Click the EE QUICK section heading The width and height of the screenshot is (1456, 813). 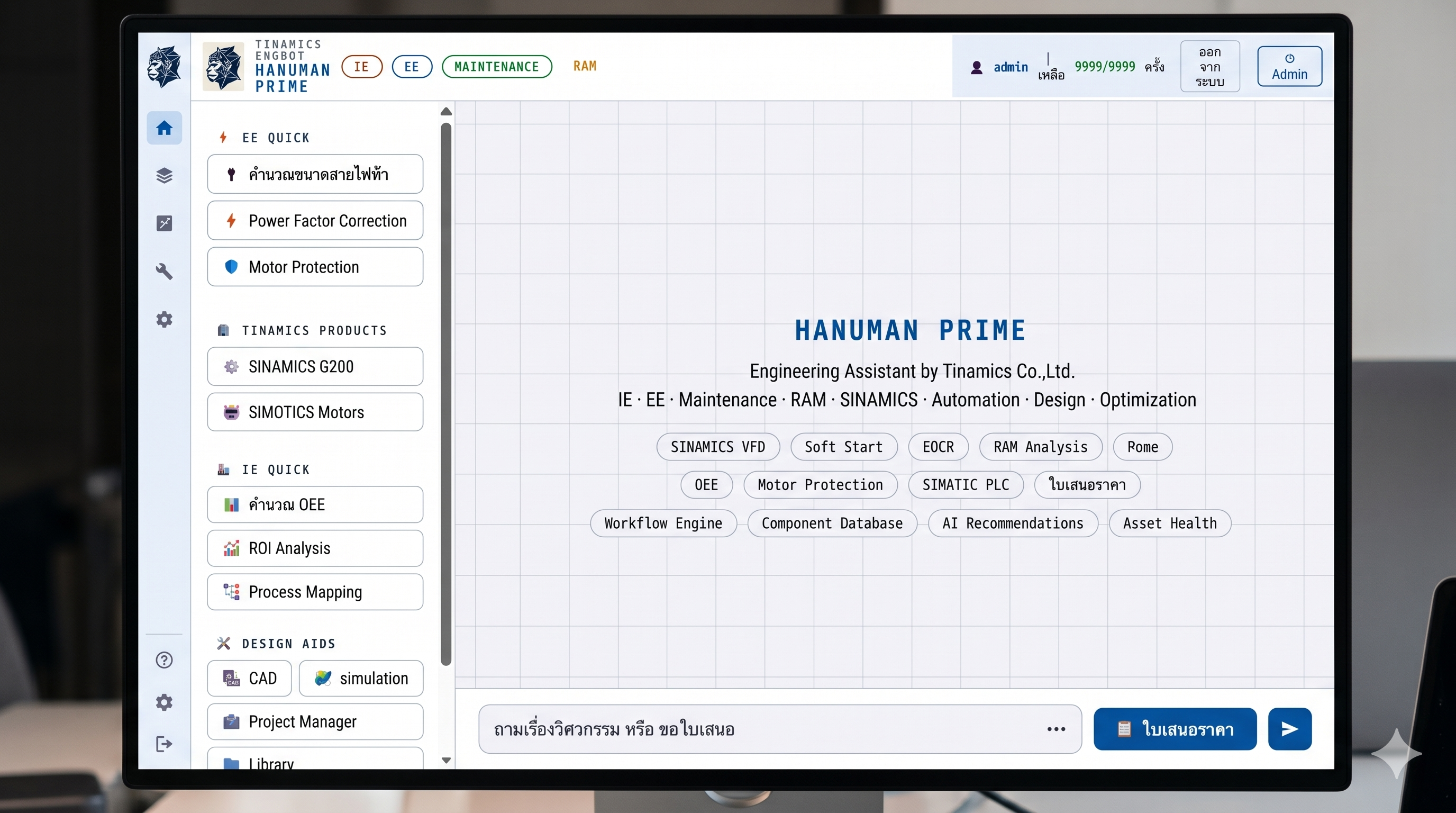[276, 138]
